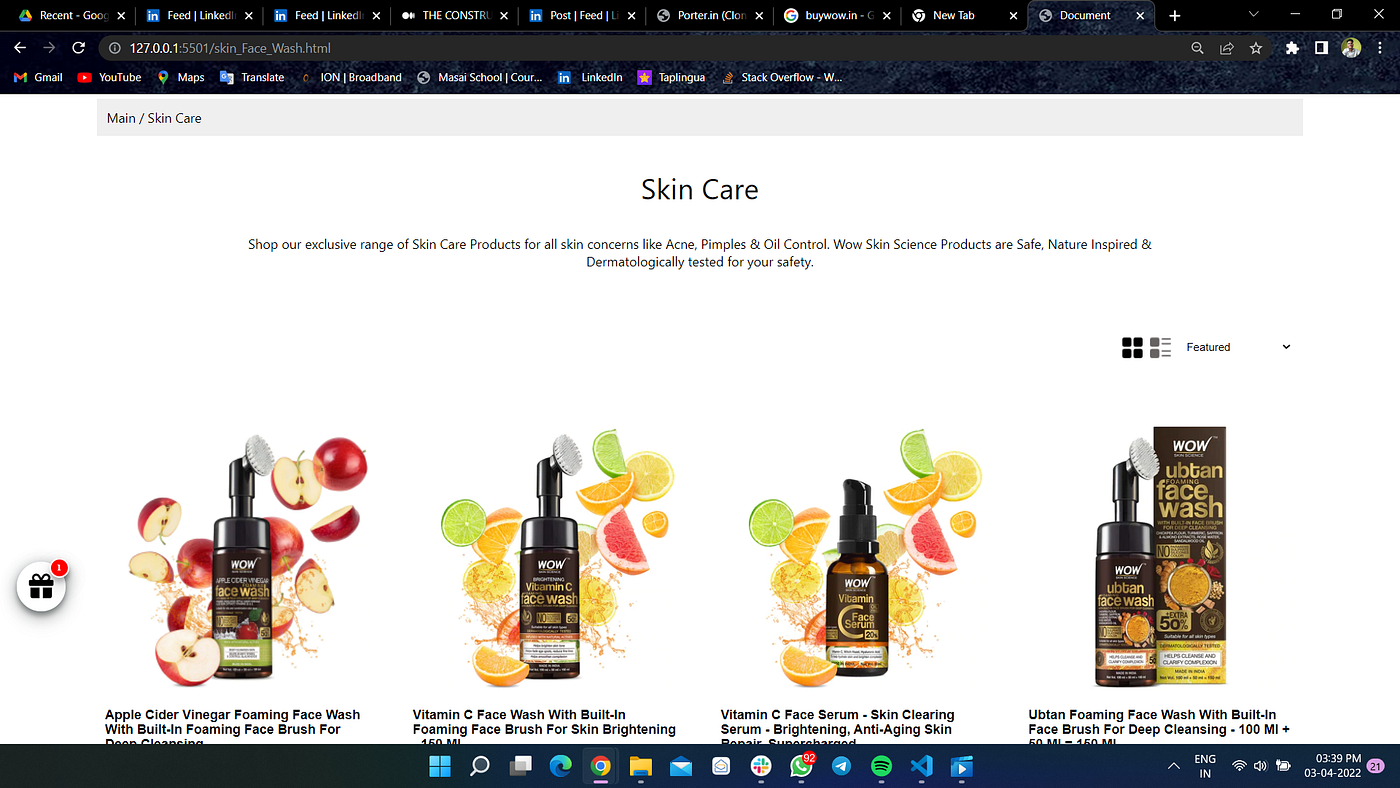
Task: Open Maps bookmark
Action: point(181,77)
